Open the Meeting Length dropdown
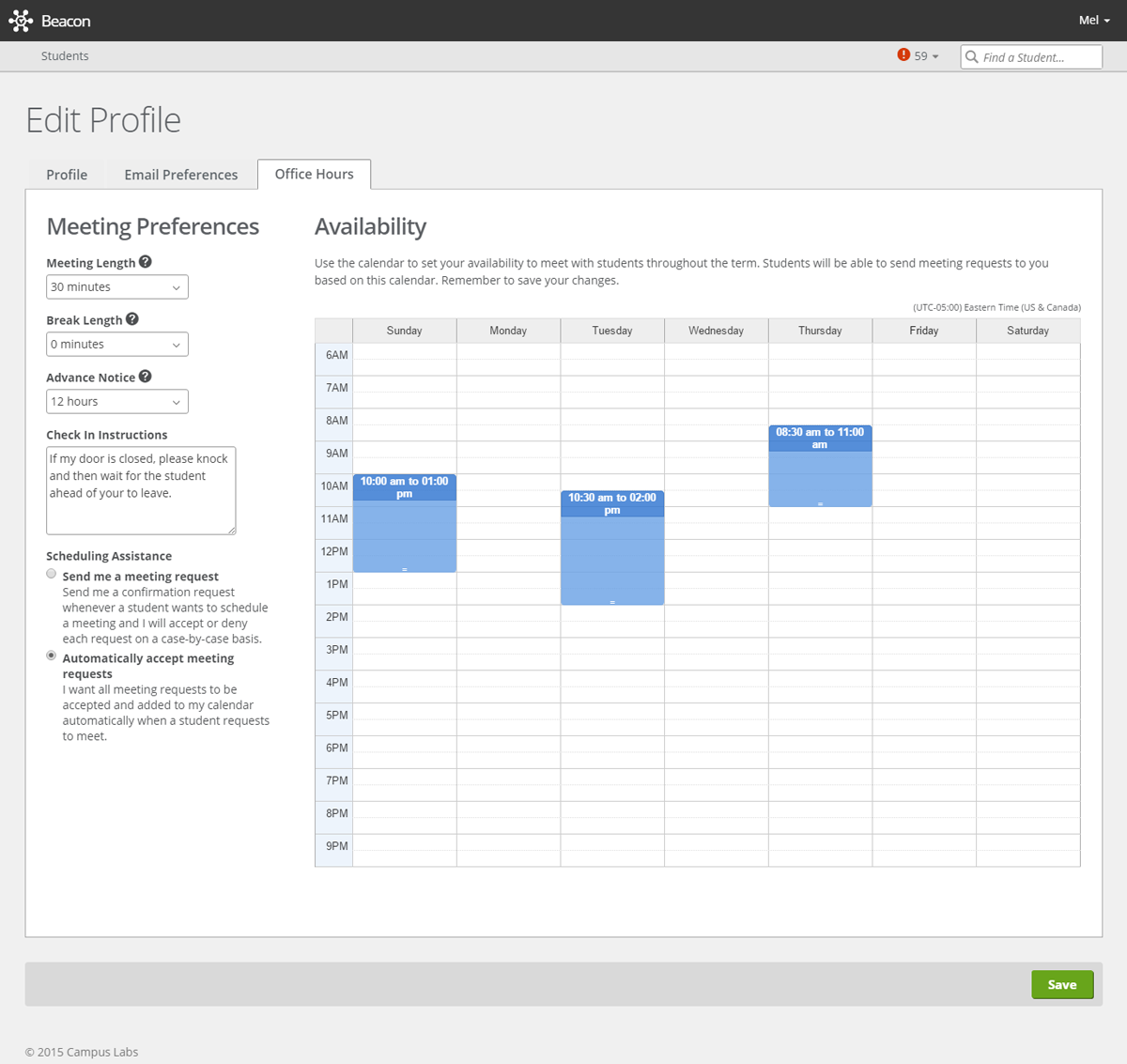 tap(116, 286)
